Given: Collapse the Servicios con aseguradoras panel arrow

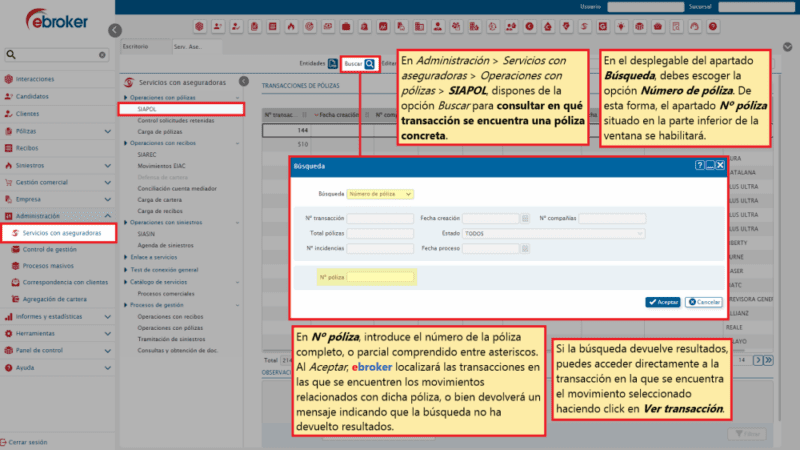Looking at the screenshot, I should coord(244,82).
